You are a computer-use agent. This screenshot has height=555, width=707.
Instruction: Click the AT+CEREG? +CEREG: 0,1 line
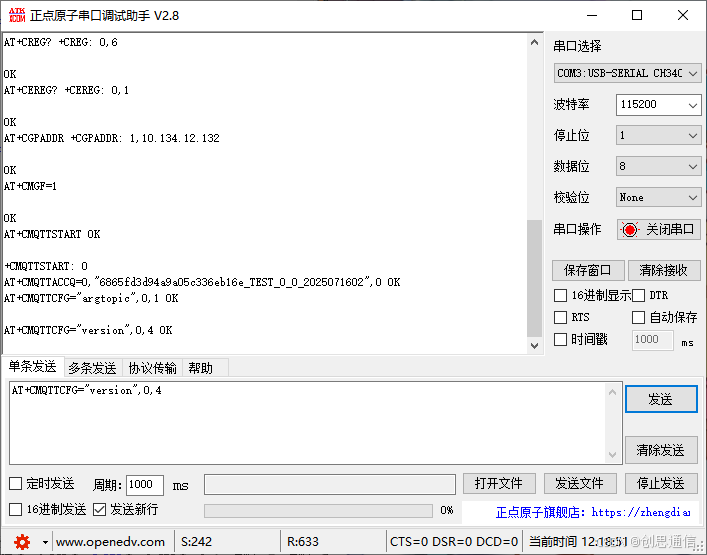coord(66,90)
